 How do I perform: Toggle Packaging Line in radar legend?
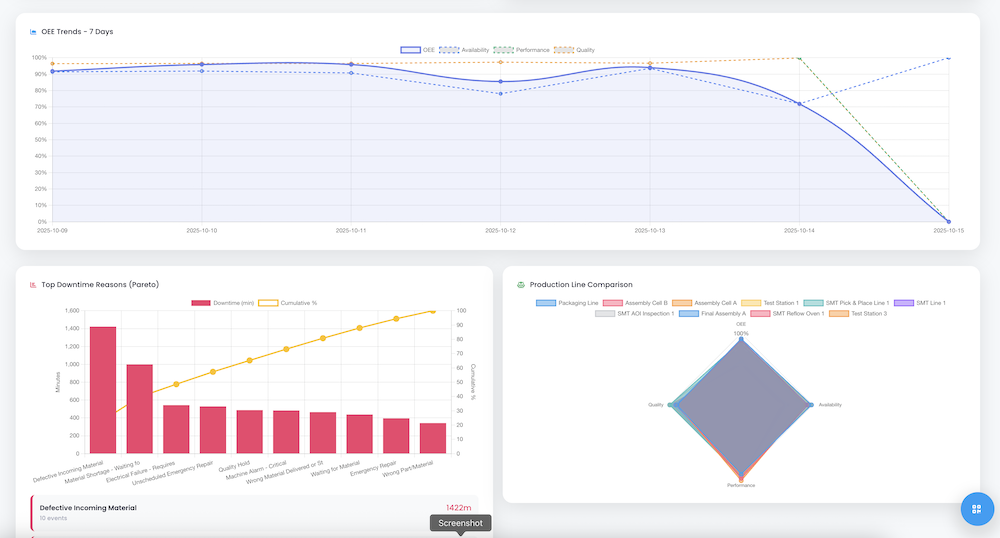566,302
